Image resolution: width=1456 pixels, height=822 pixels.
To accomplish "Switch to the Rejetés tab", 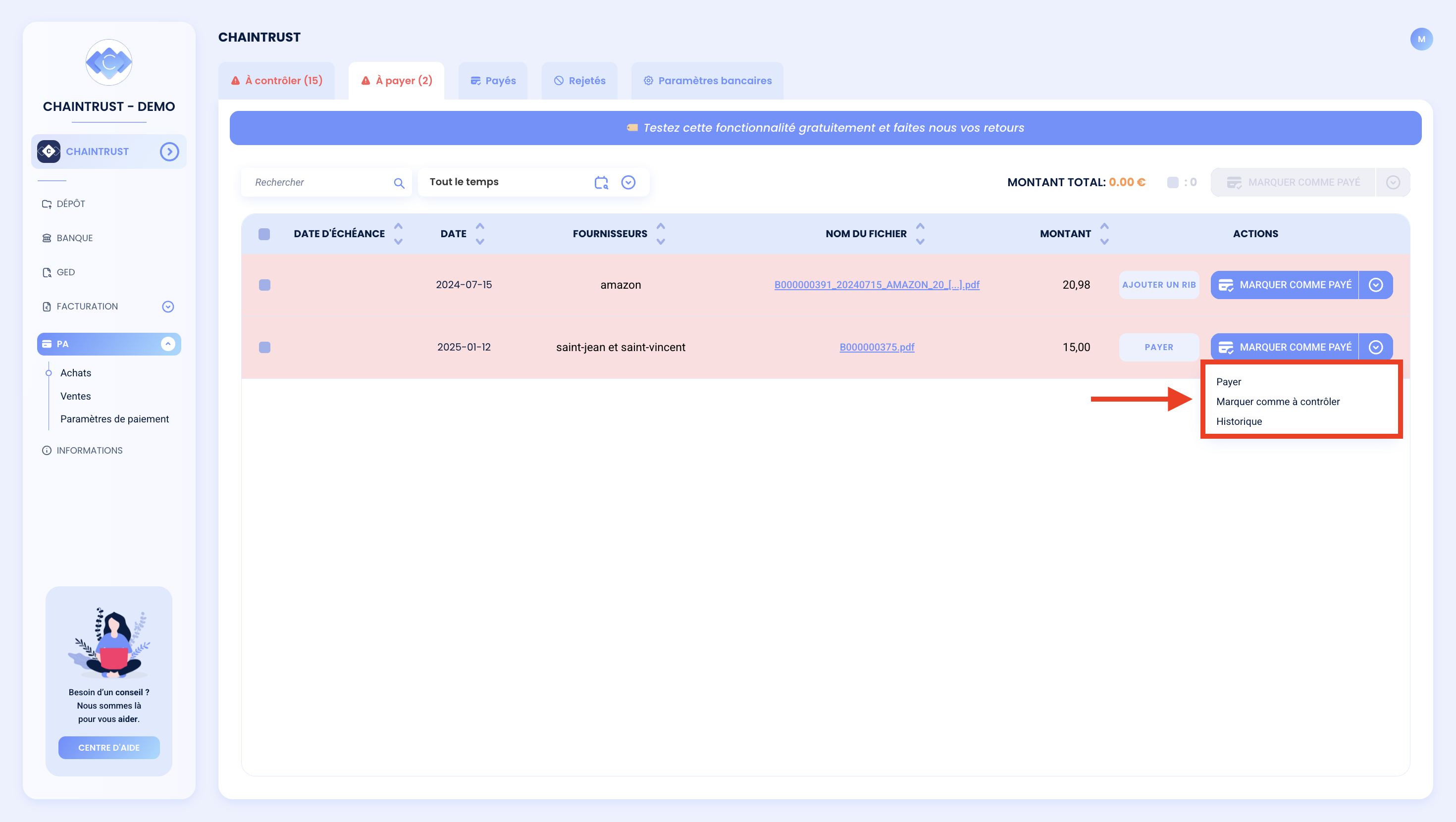I will tap(579, 81).
